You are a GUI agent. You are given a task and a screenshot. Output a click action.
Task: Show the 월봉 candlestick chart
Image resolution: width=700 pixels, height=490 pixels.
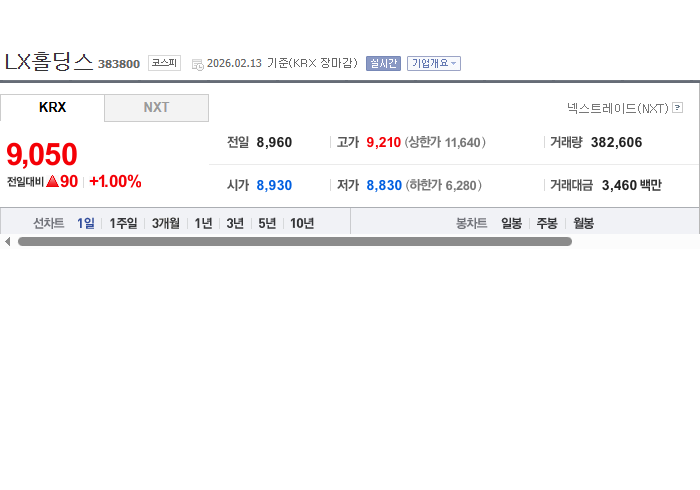(583, 223)
